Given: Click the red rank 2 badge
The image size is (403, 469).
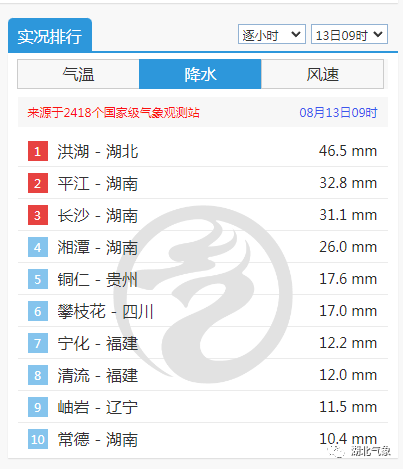Looking at the screenshot, I should click(38, 183).
